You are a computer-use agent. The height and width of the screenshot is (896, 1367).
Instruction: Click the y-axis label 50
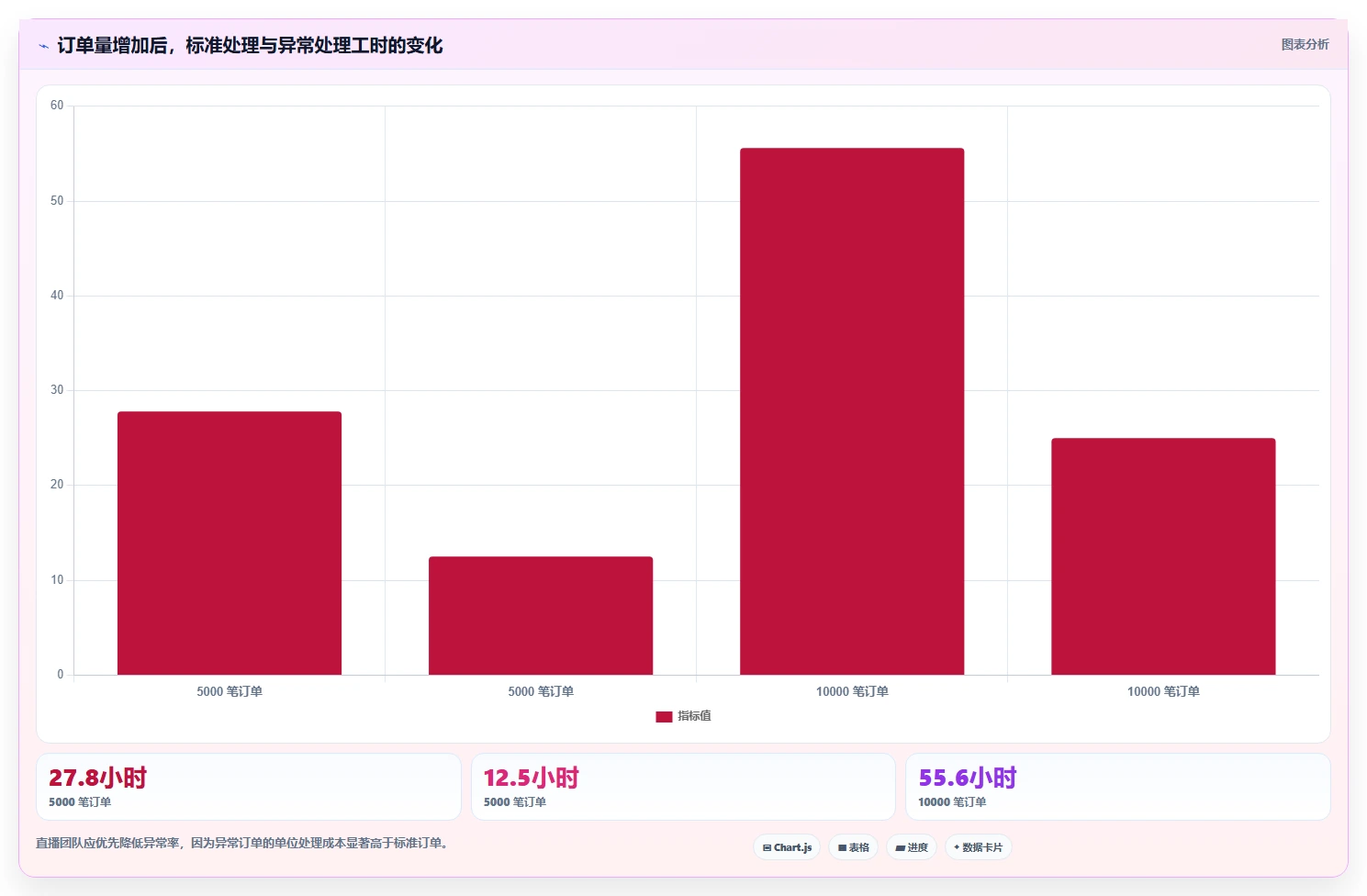tap(57, 201)
